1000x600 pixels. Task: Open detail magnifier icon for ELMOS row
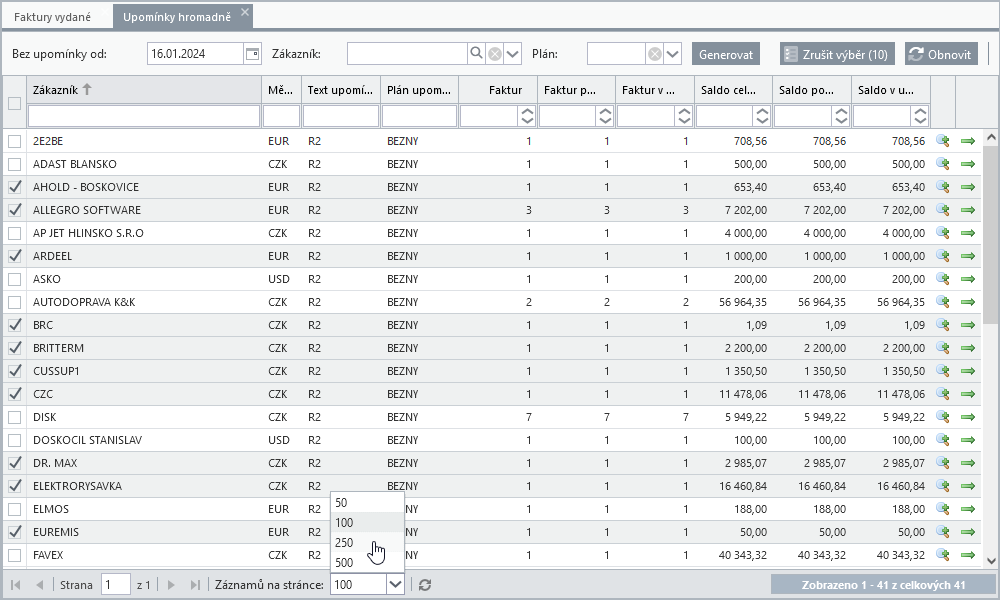click(943, 508)
